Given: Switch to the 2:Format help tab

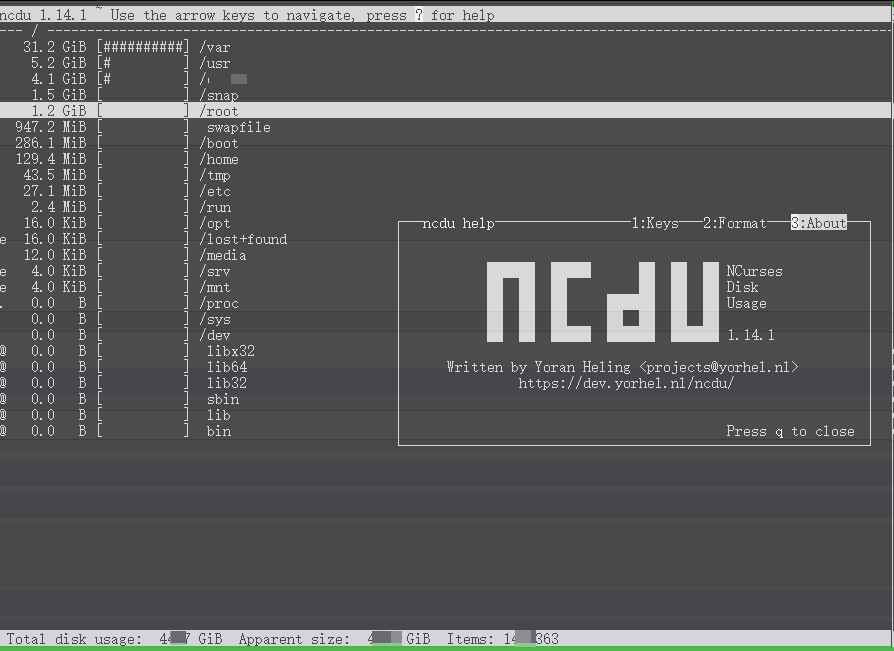Looking at the screenshot, I should (x=734, y=223).
